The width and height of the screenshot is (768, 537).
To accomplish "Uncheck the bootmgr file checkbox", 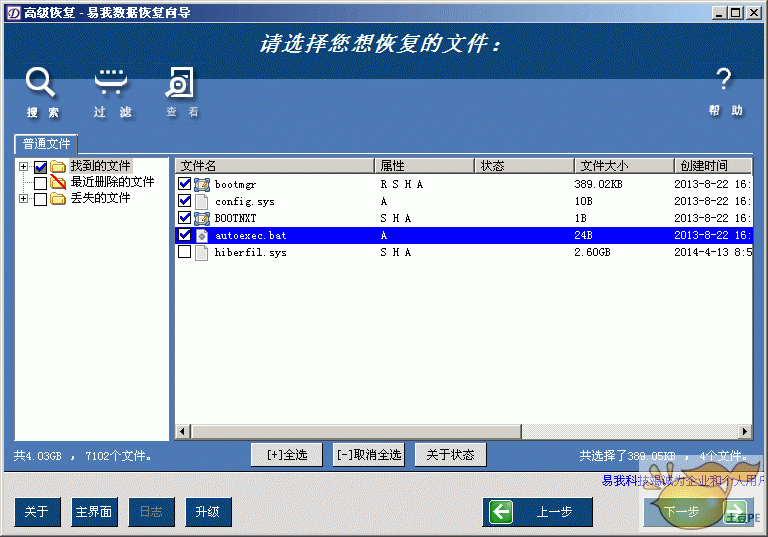I will [185, 184].
